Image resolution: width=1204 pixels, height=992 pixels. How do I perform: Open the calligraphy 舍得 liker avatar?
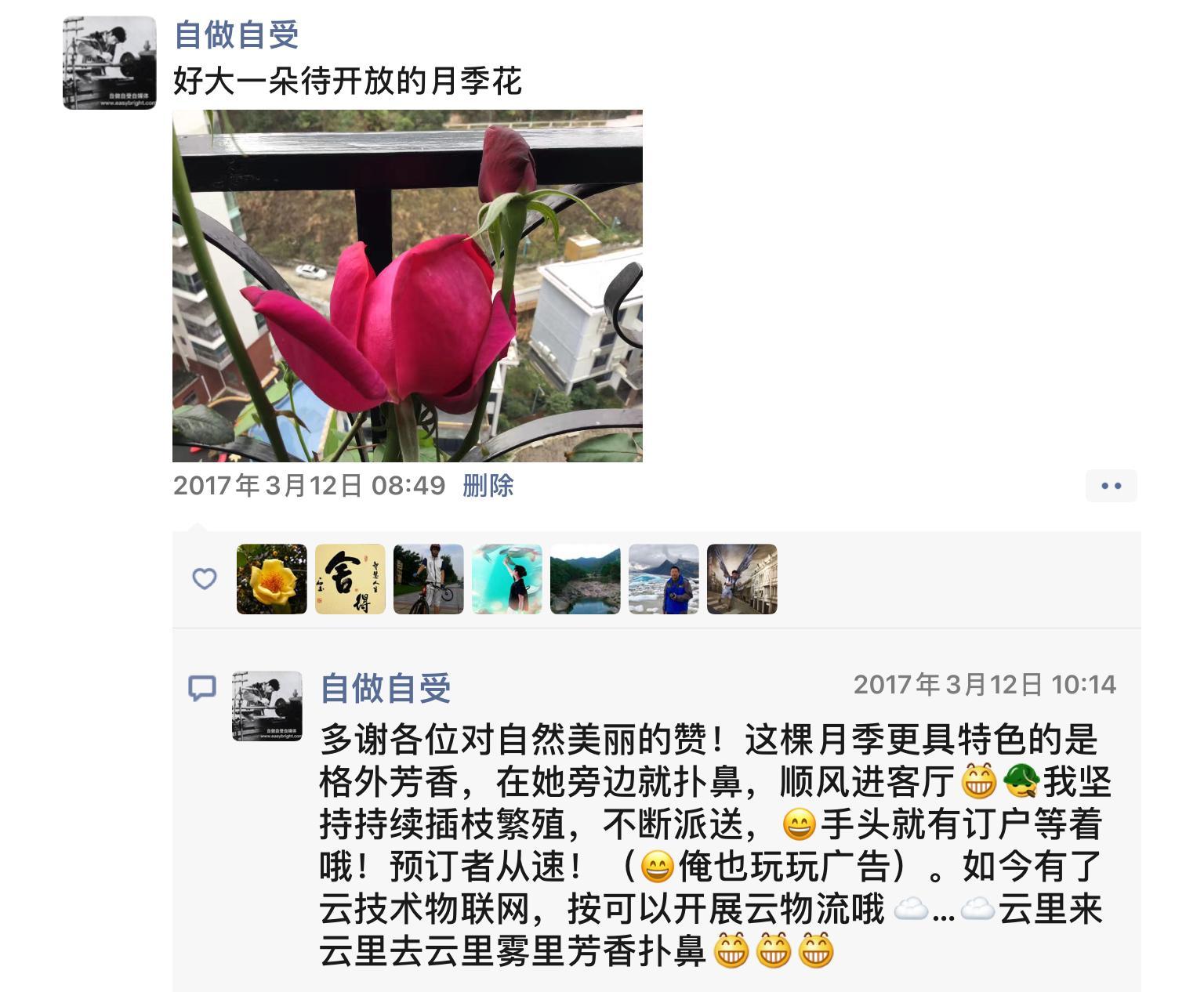[350, 579]
